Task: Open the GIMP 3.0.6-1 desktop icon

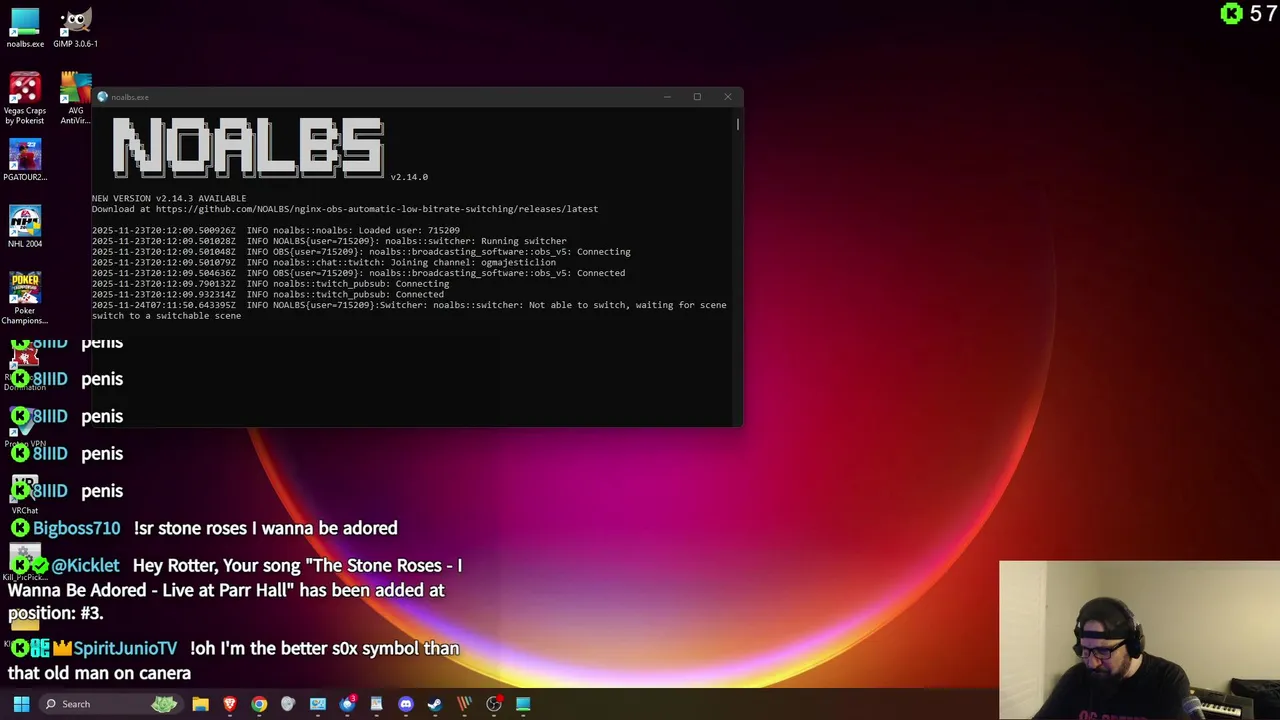Action: click(75, 28)
